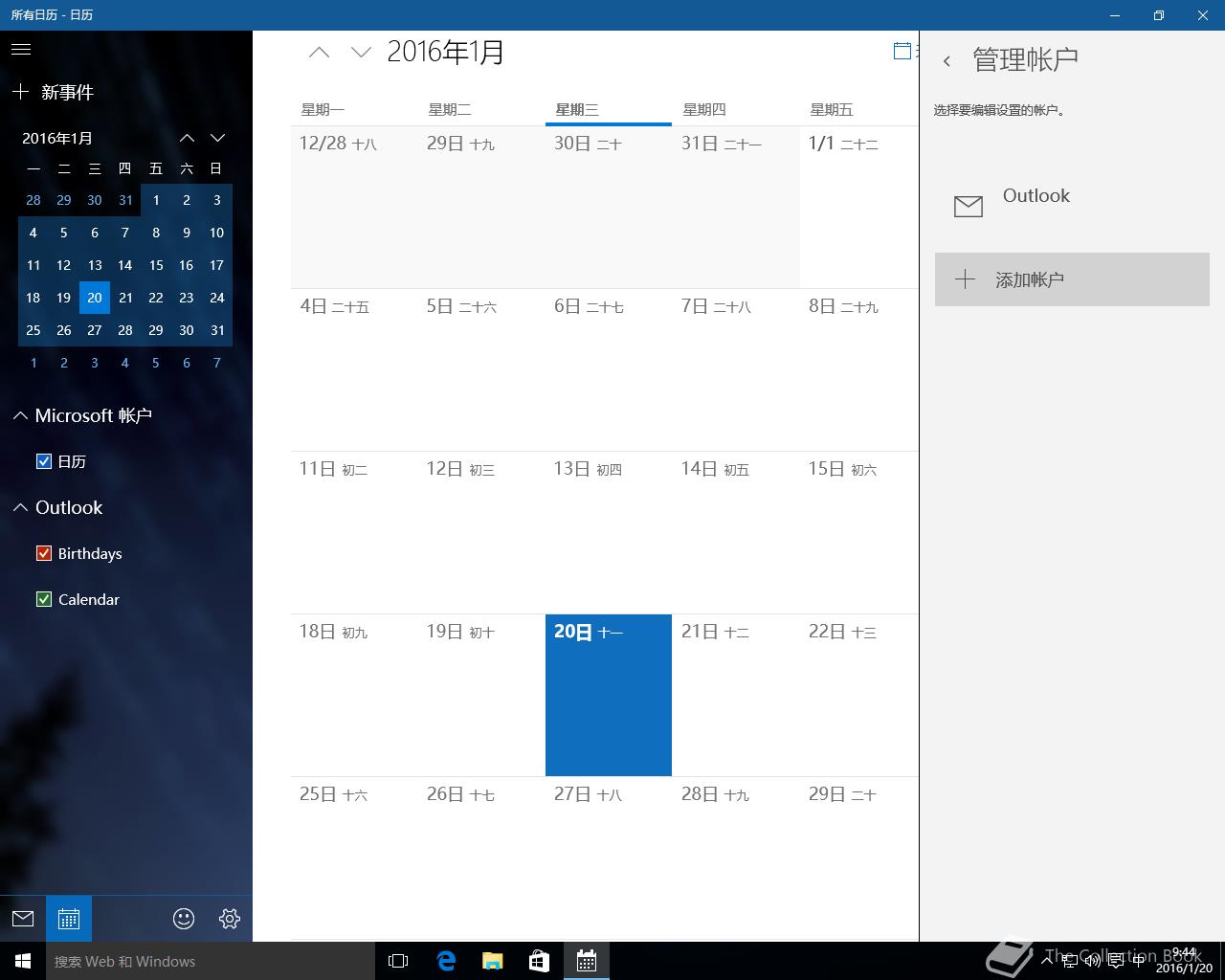Viewport: 1225px width, 980px height.
Task: Select the 14日 初五 day cell
Action: coord(736,532)
